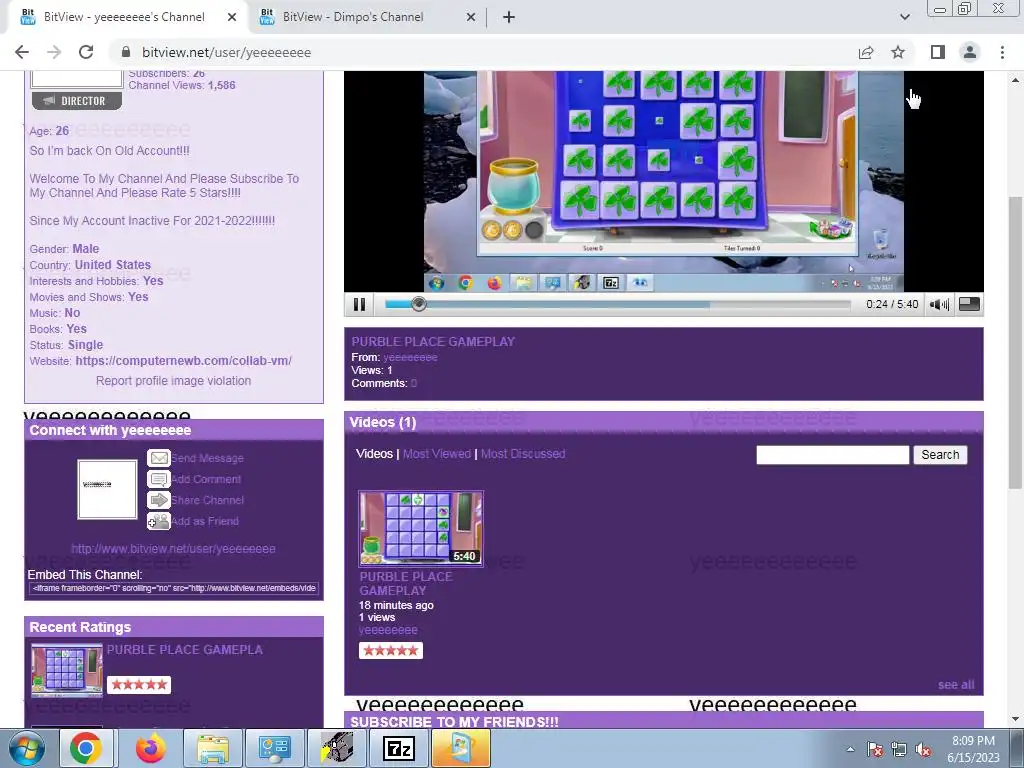Expand the tab search dropdown arrow
The width and height of the screenshot is (1024, 768).
(x=904, y=17)
